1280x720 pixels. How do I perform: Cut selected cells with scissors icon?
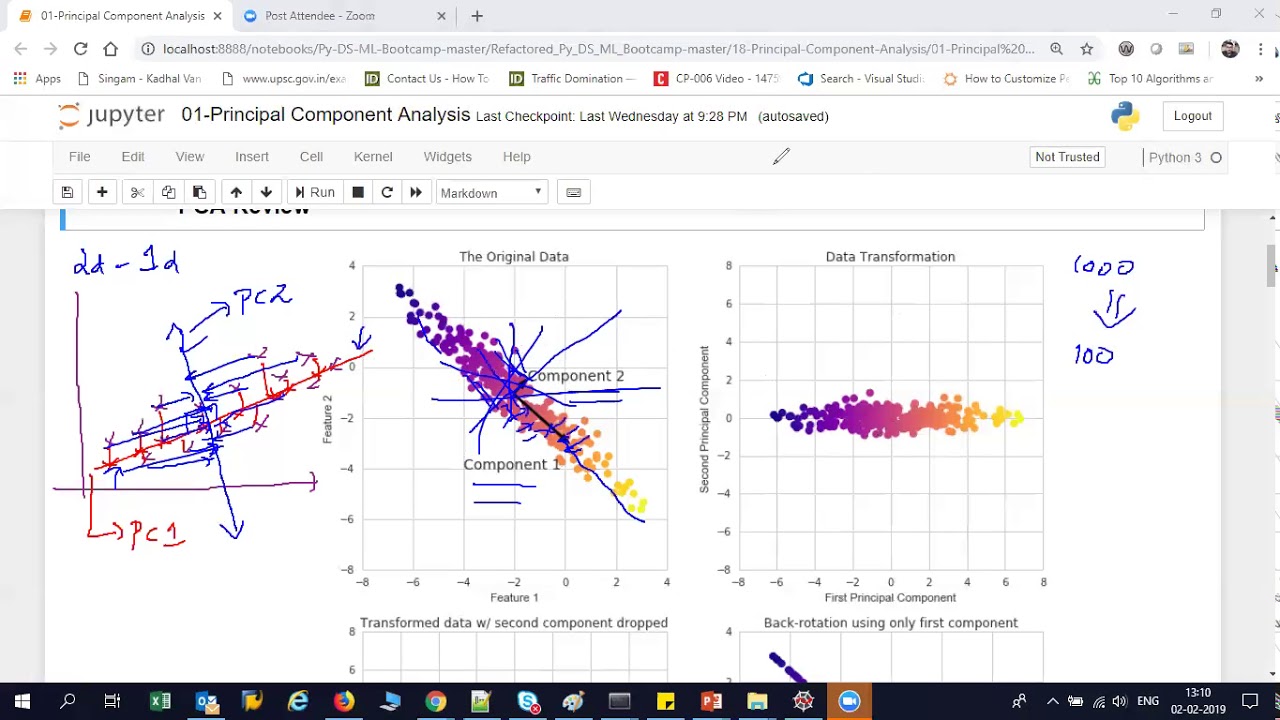[x=137, y=192]
